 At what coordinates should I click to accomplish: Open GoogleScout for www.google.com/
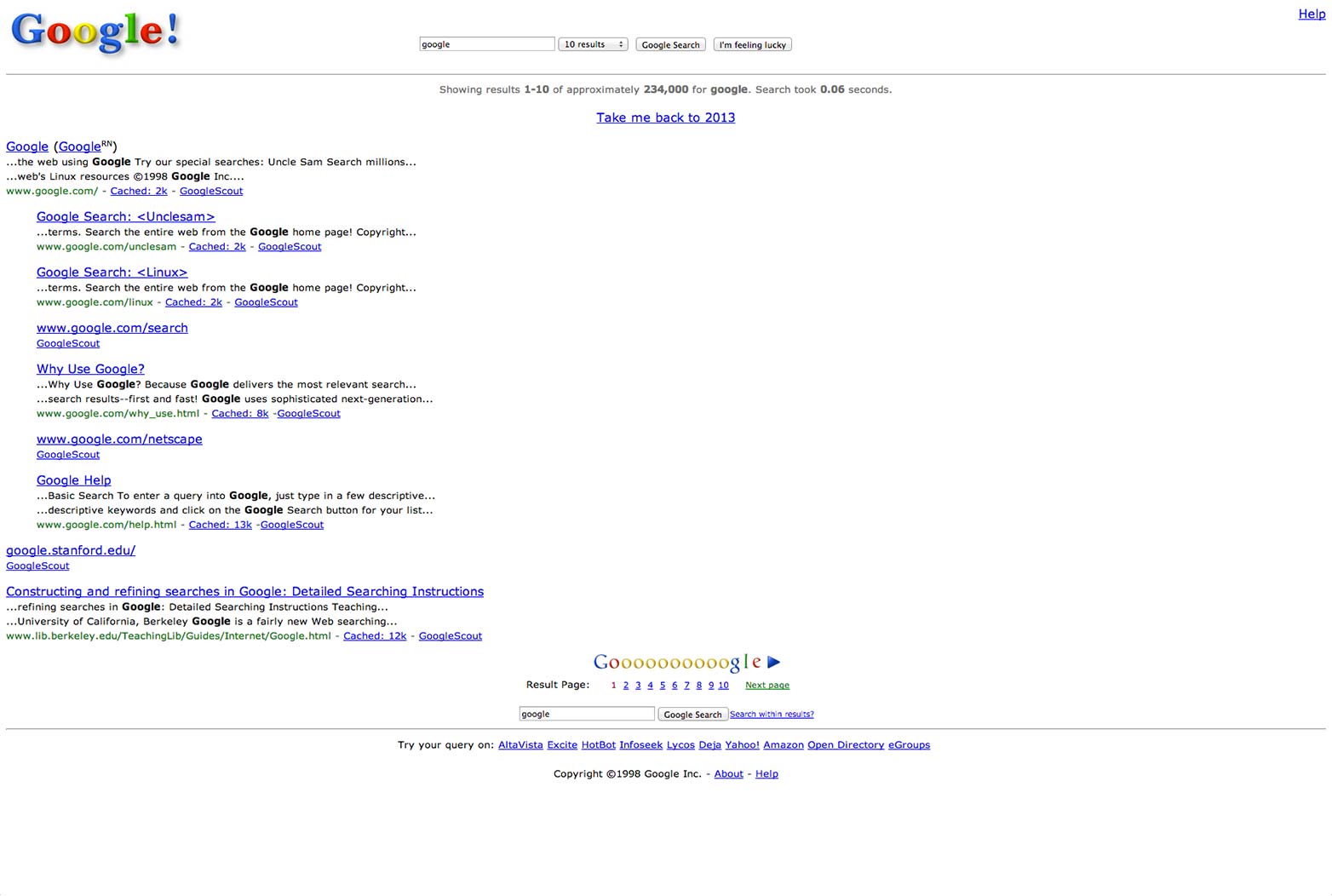tap(211, 191)
